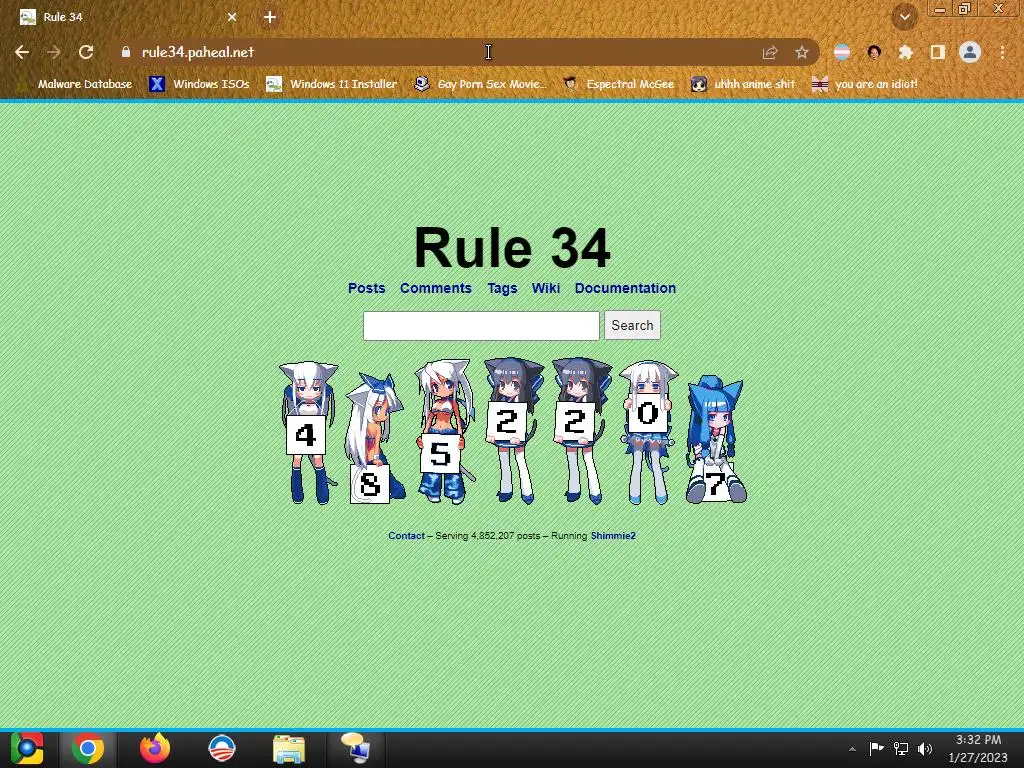Open the avatar extension next to the puzzle icon
The image size is (1024, 768).
tap(874, 52)
